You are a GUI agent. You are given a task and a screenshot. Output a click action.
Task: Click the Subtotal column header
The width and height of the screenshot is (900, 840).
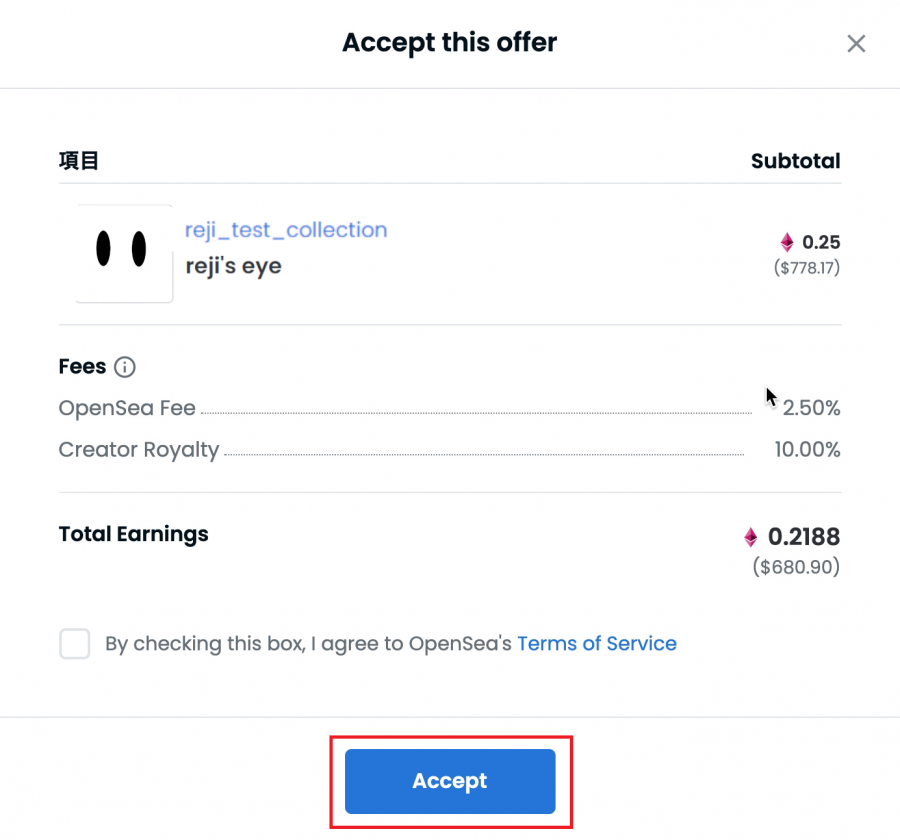pyautogui.click(x=796, y=161)
